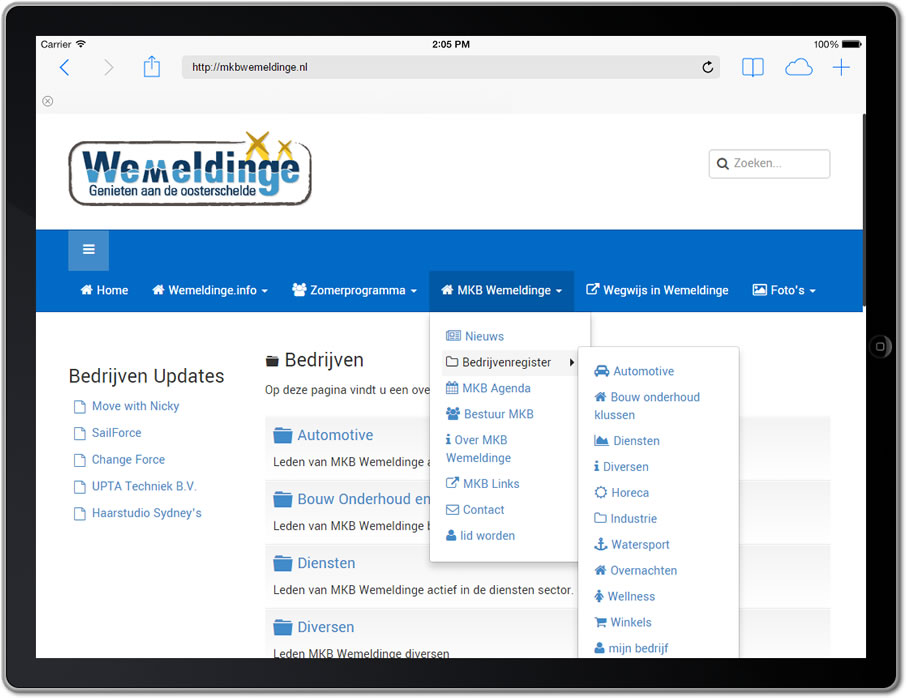Click the browser back arrow

[65, 67]
